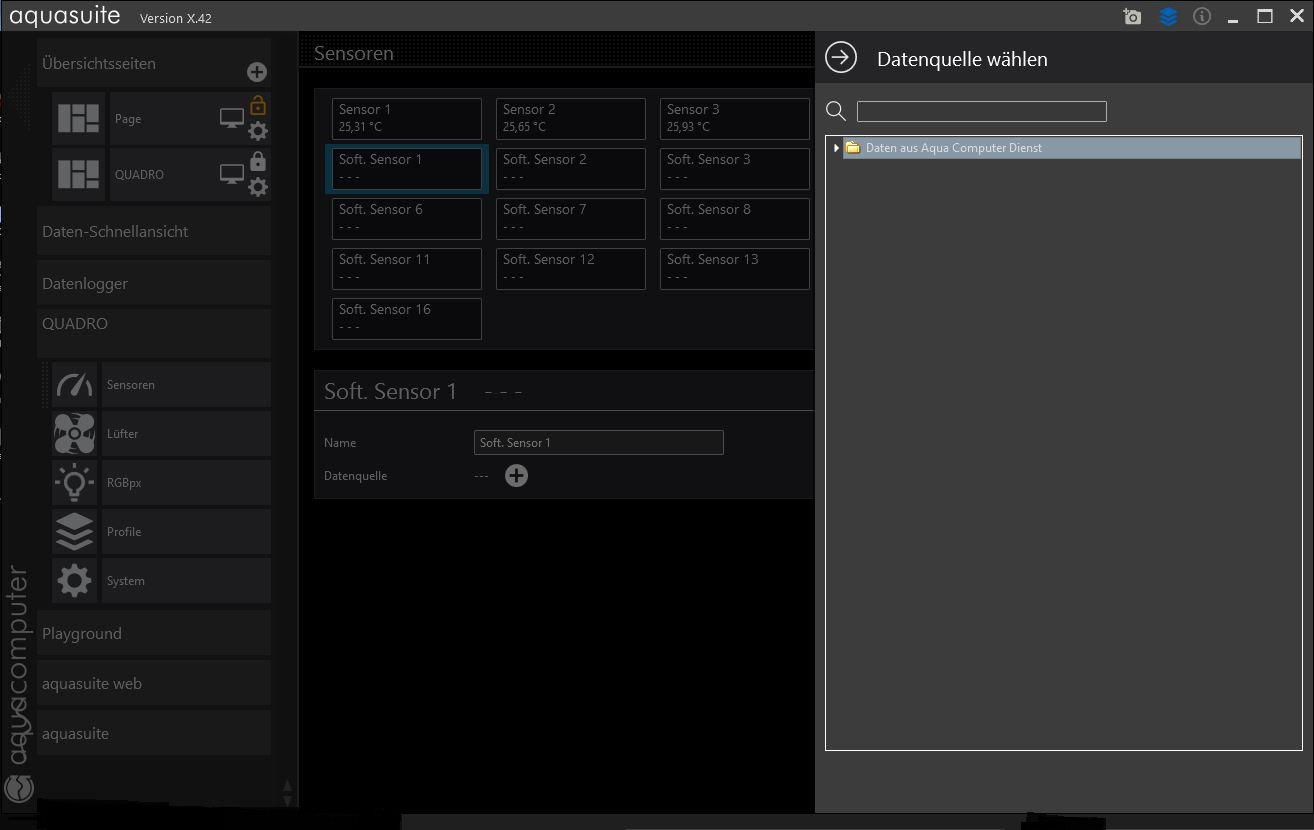Image resolution: width=1314 pixels, height=830 pixels.
Task: Click the Lüfter fan icon
Action: point(75,434)
